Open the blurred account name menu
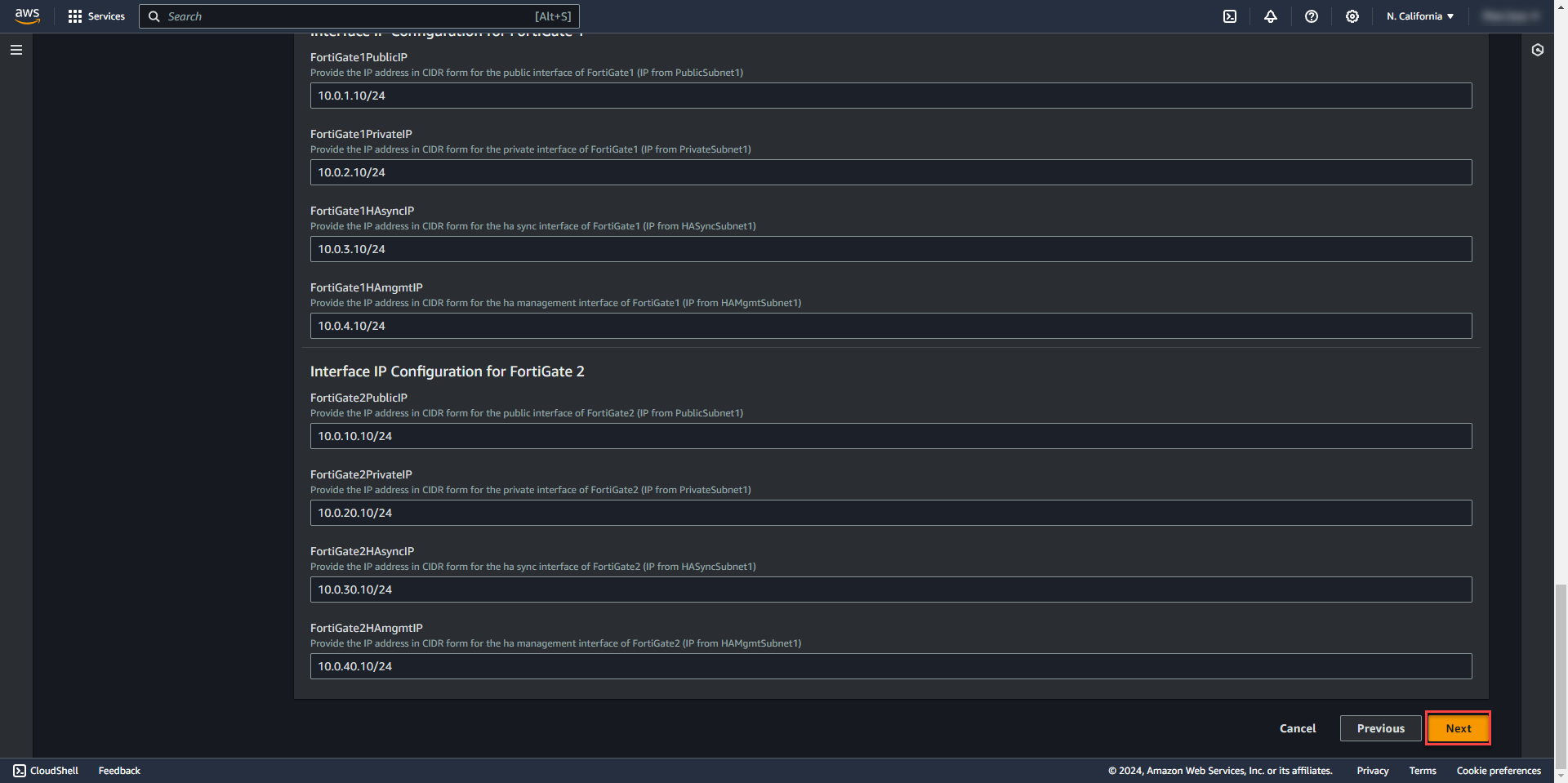The height and width of the screenshot is (783, 1568). (x=1510, y=16)
